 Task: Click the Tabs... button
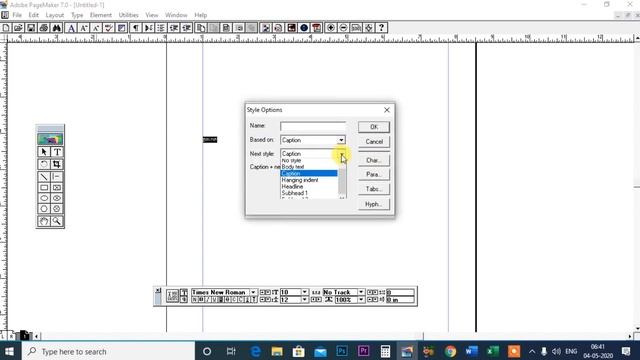click(374, 189)
